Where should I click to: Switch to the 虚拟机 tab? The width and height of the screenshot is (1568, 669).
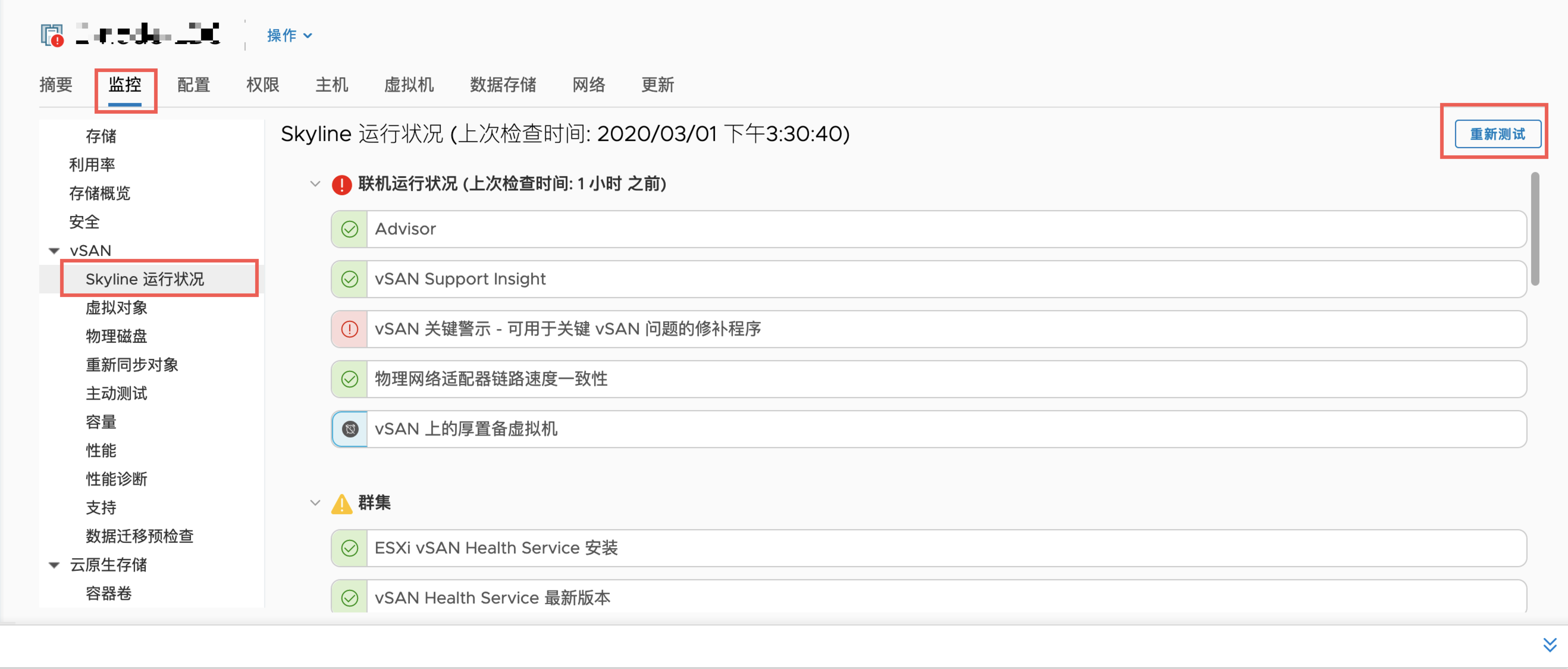[x=408, y=85]
